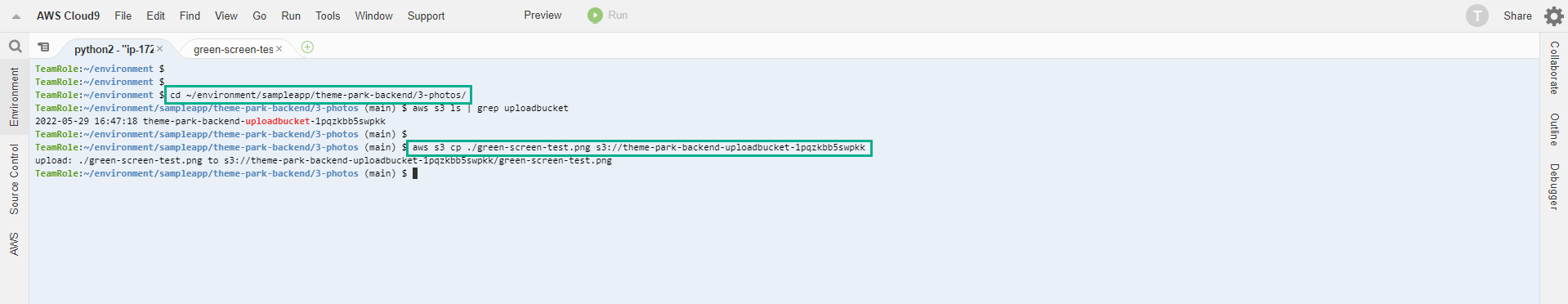The image size is (1568, 304).
Task: Open the AWS side panel
Action: pyautogui.click(x=14, y=244)
